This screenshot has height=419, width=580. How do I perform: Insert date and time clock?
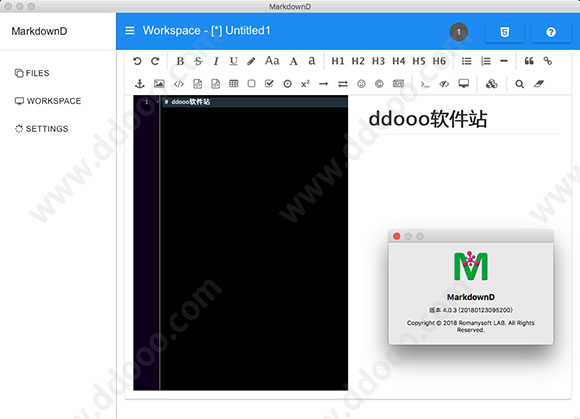tap(287, 84)
